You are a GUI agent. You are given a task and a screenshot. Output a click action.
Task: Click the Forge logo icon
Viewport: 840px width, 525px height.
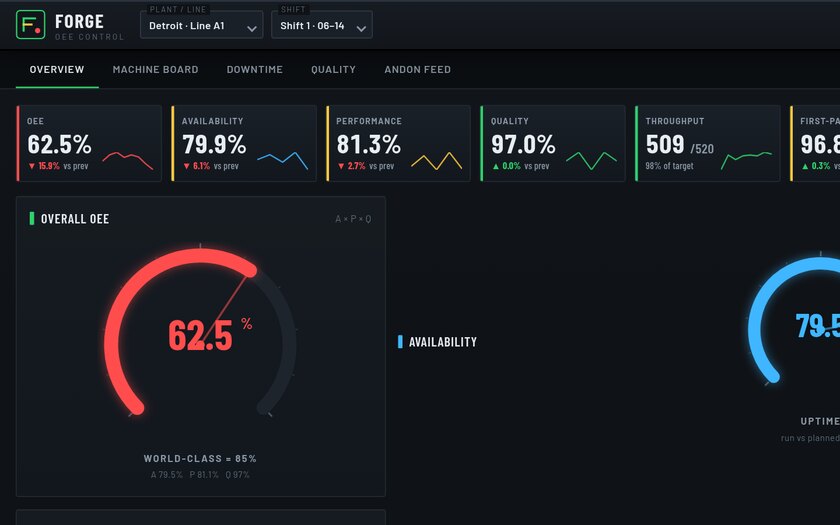31,25
